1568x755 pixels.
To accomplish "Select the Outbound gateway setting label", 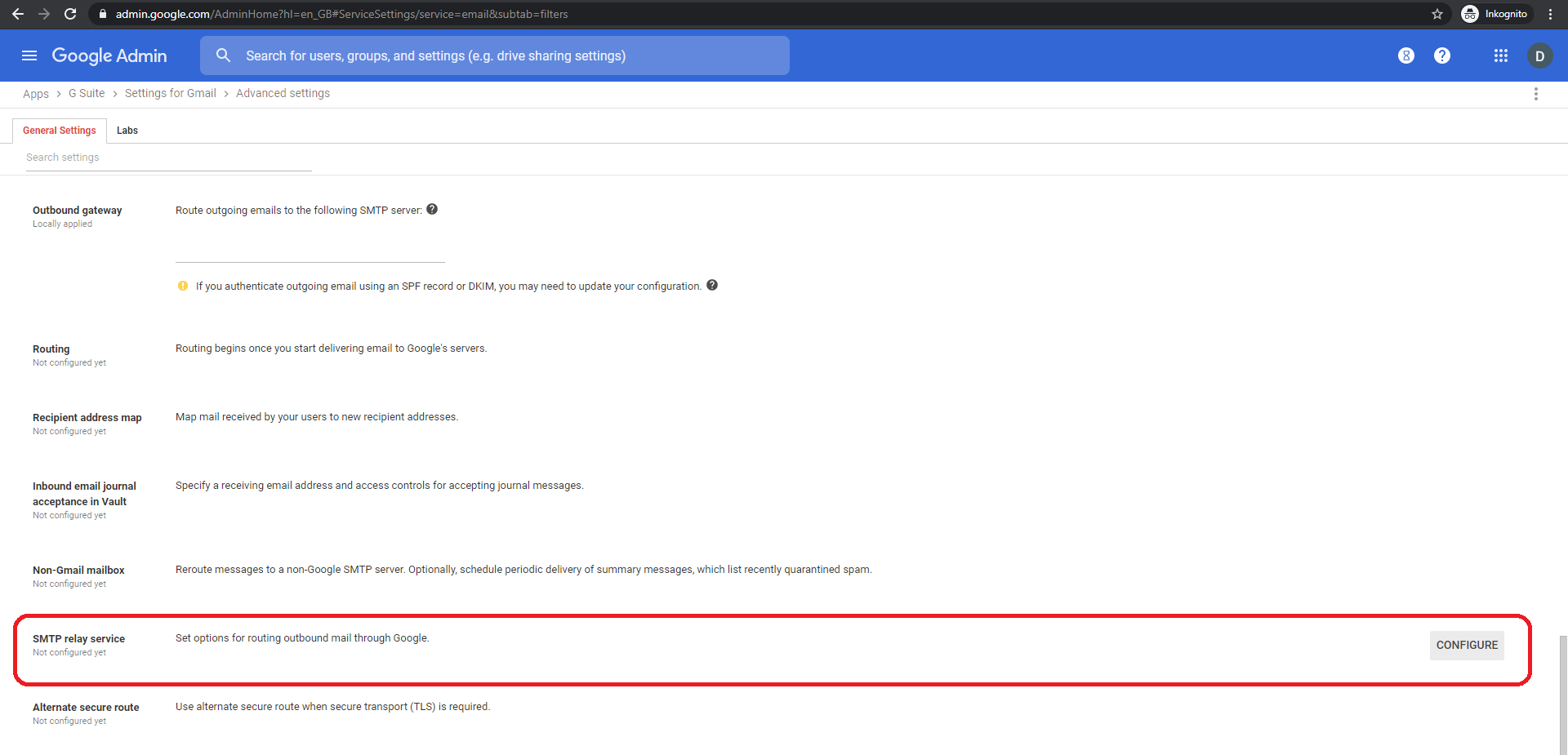I will point(78,211).
